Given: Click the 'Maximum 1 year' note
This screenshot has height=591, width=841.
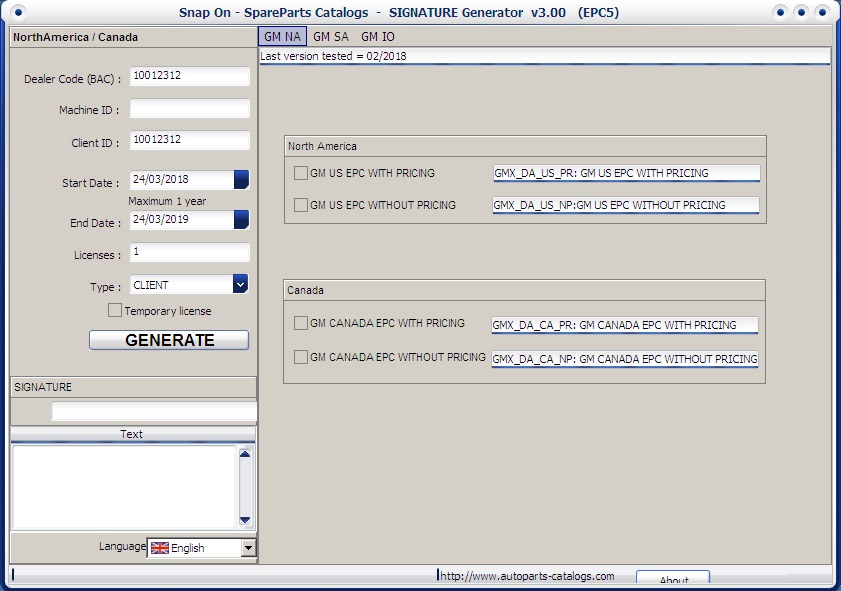Looking at the screenshot, I should point(167,201).
